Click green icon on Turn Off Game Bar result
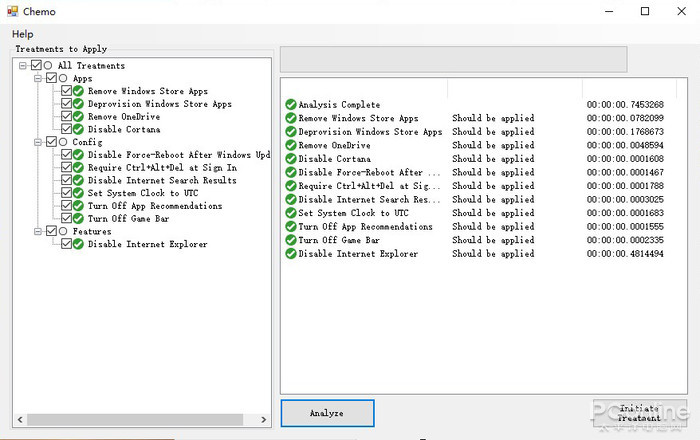Image resolution: width=700 pixels, height=440 pixels. point(291,240)
